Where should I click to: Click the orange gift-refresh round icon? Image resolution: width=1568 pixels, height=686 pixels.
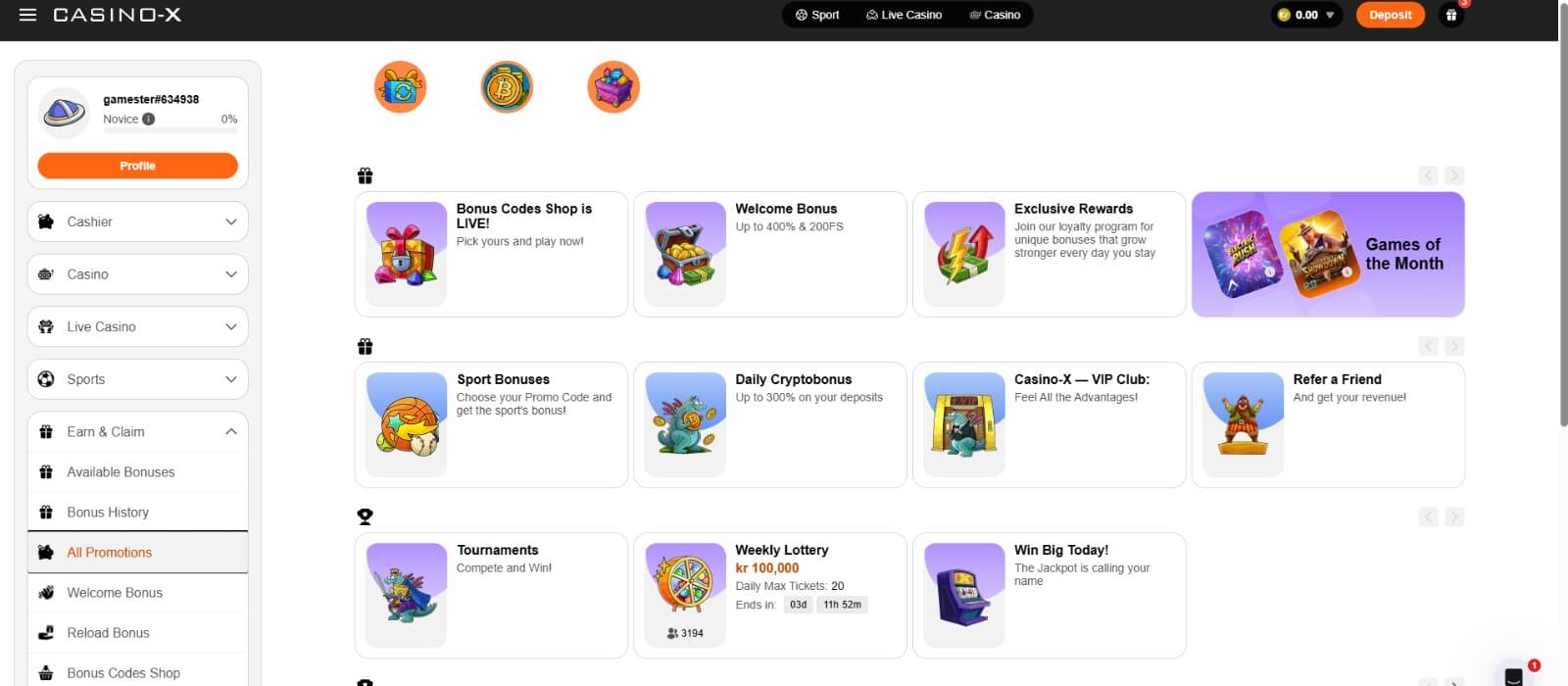(400, 87)
